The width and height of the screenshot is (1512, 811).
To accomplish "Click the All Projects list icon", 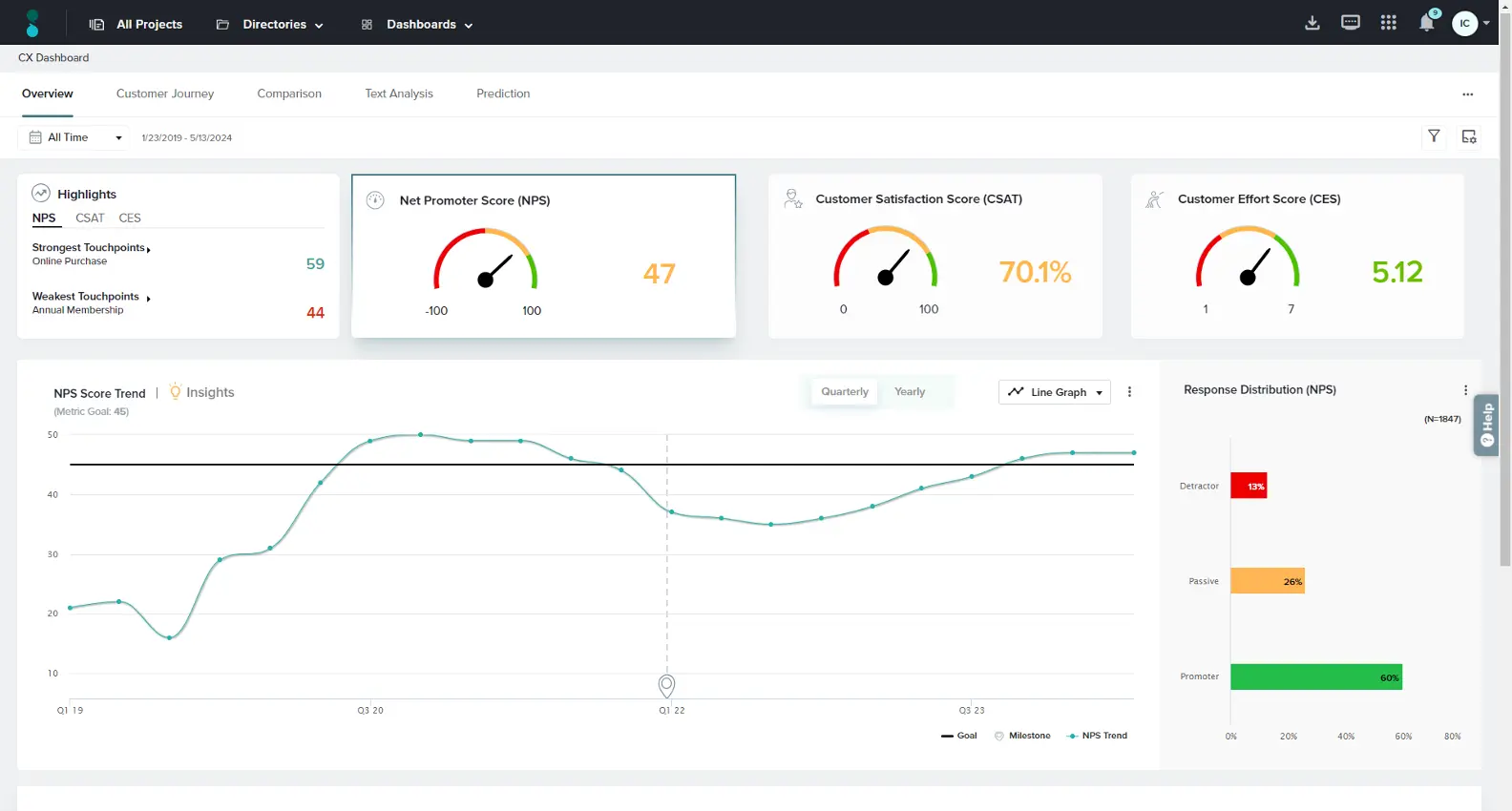I will click(96, 24).
